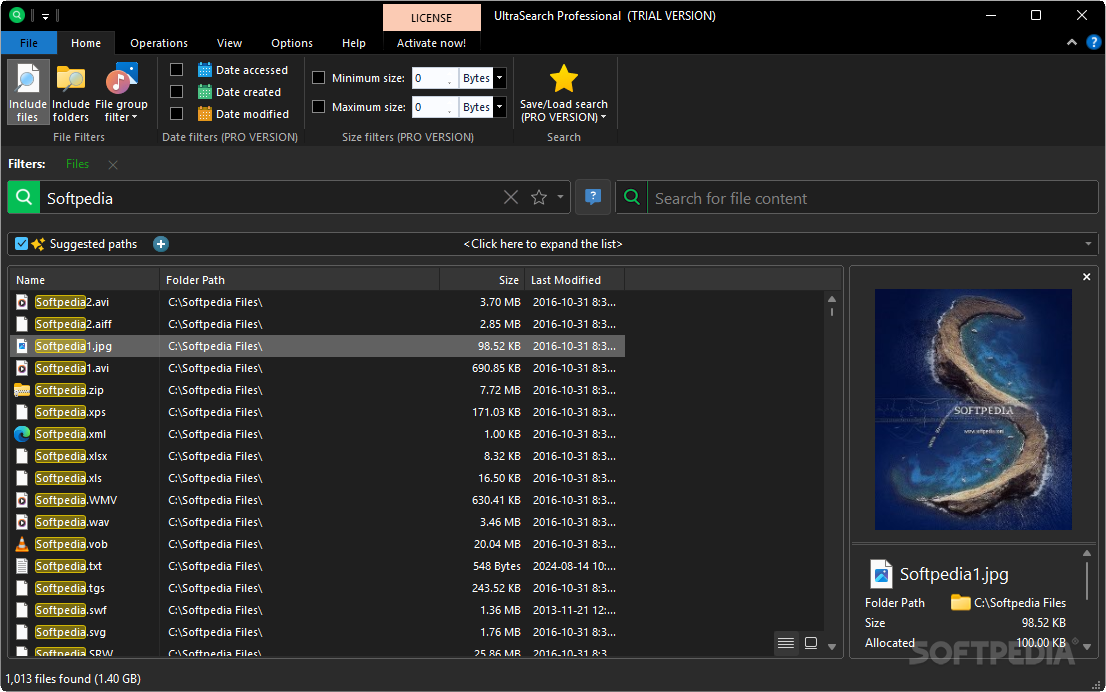Click the UltraSearch app logo icon

coord(17,15)
